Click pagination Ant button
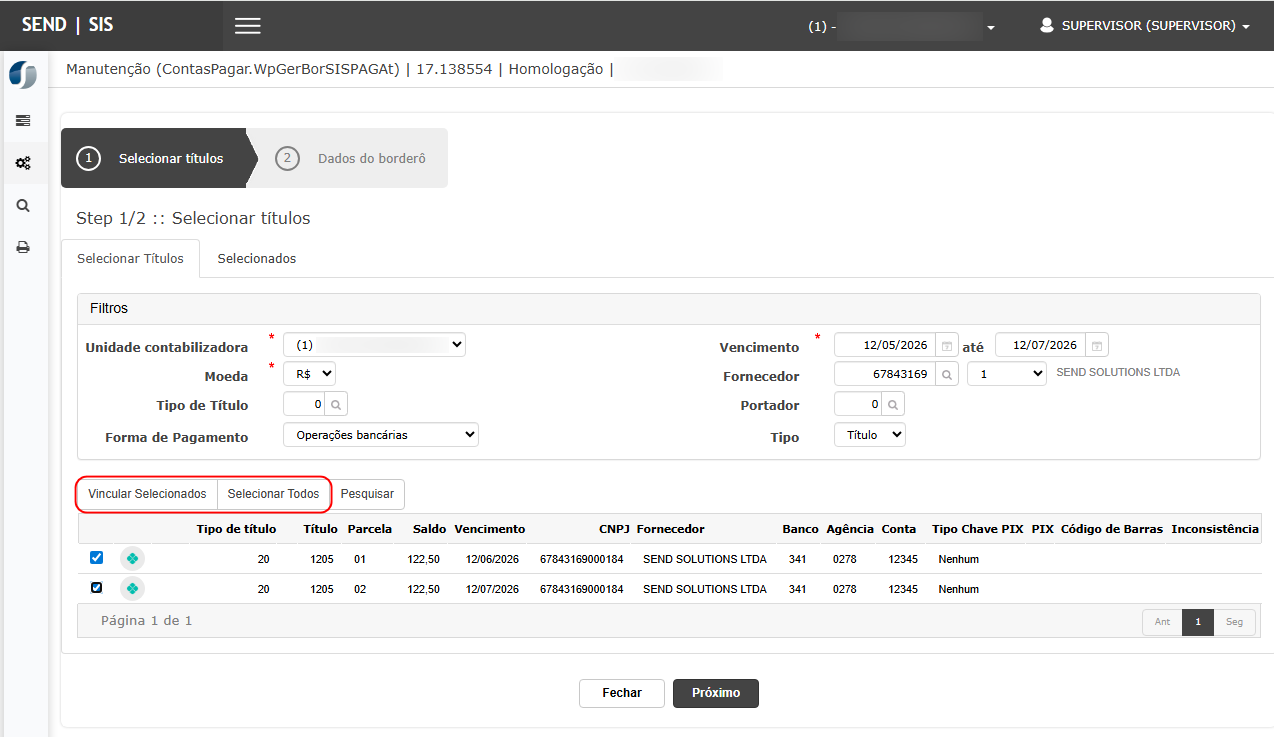 point(1162,622)
